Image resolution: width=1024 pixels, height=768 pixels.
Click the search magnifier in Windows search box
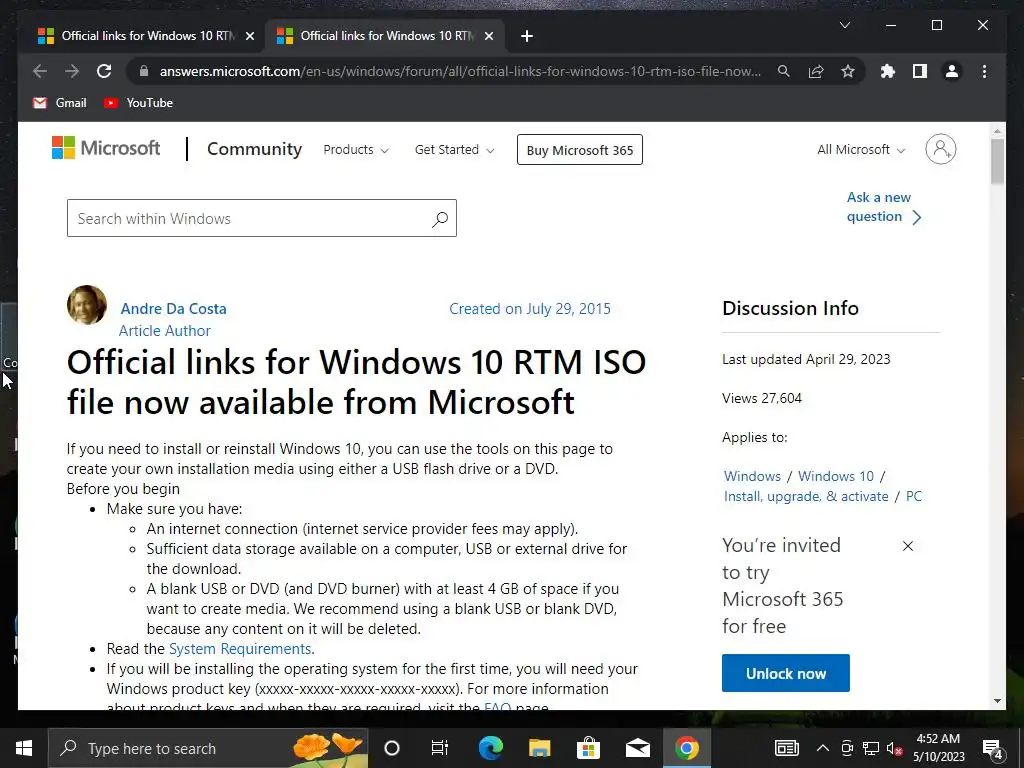click(x=440, y=219)
